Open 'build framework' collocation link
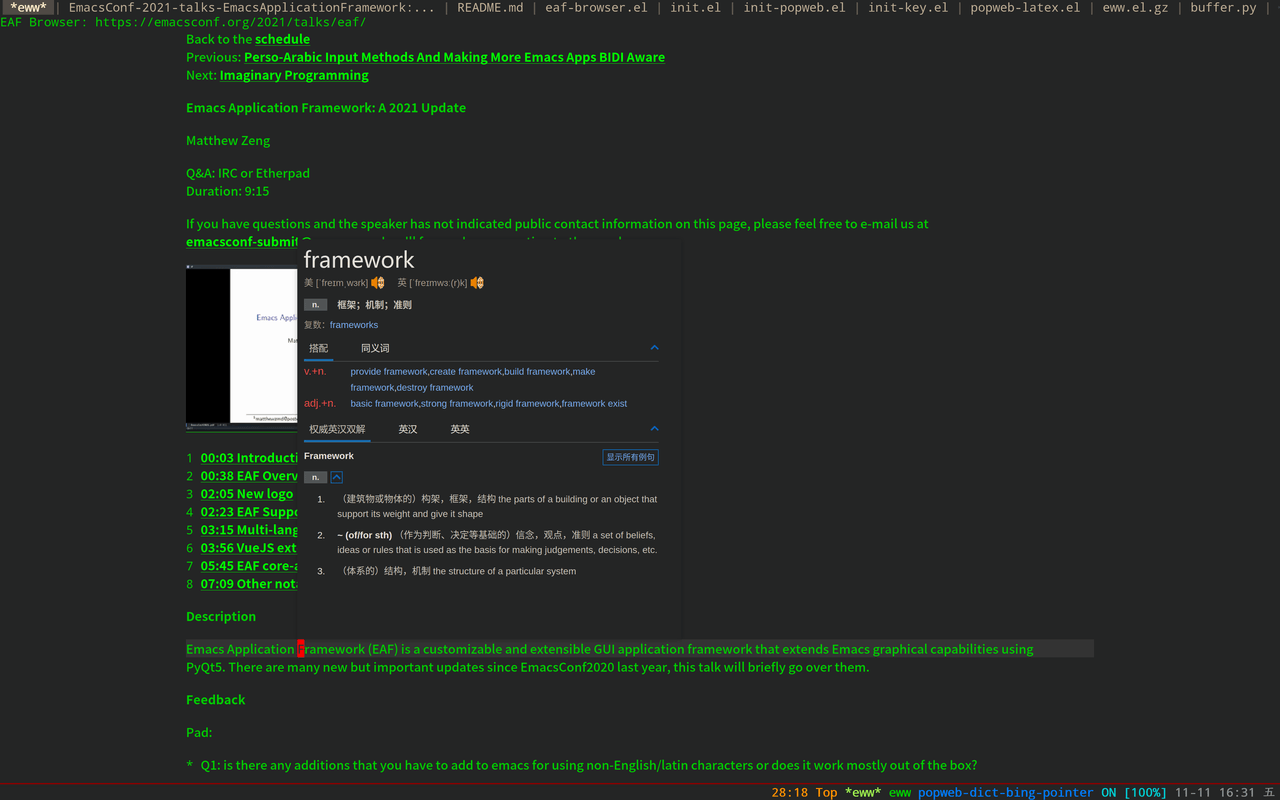The image size is (1280, 800). pos(537,372)
